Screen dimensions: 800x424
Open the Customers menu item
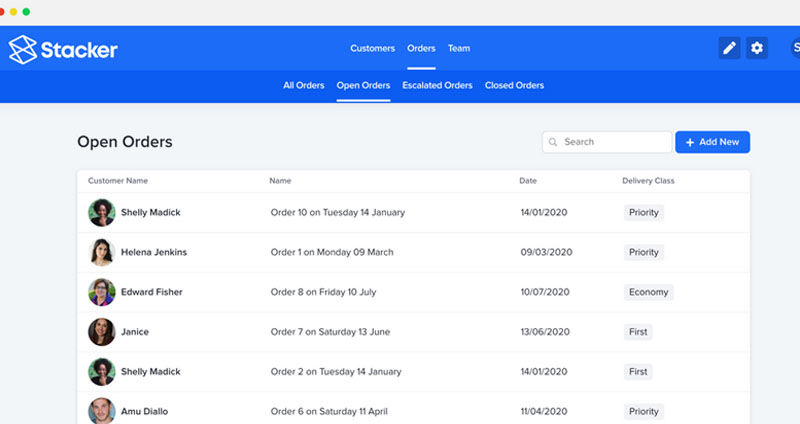tap(372, 48)
